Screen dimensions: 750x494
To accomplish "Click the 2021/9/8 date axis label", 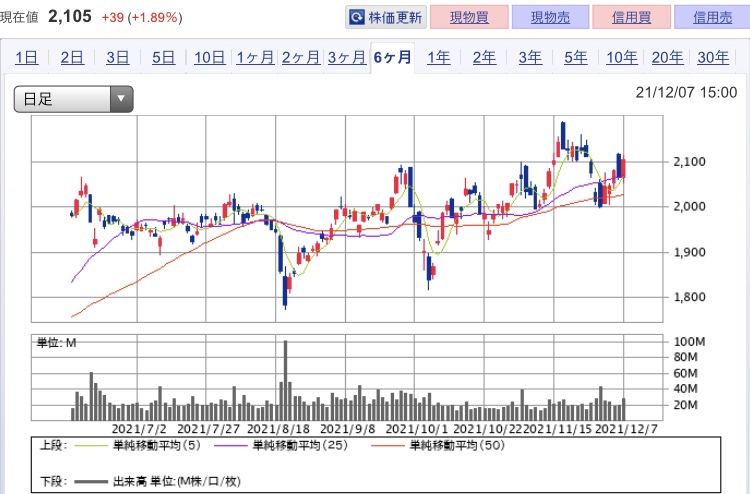I will click(348, 428).
